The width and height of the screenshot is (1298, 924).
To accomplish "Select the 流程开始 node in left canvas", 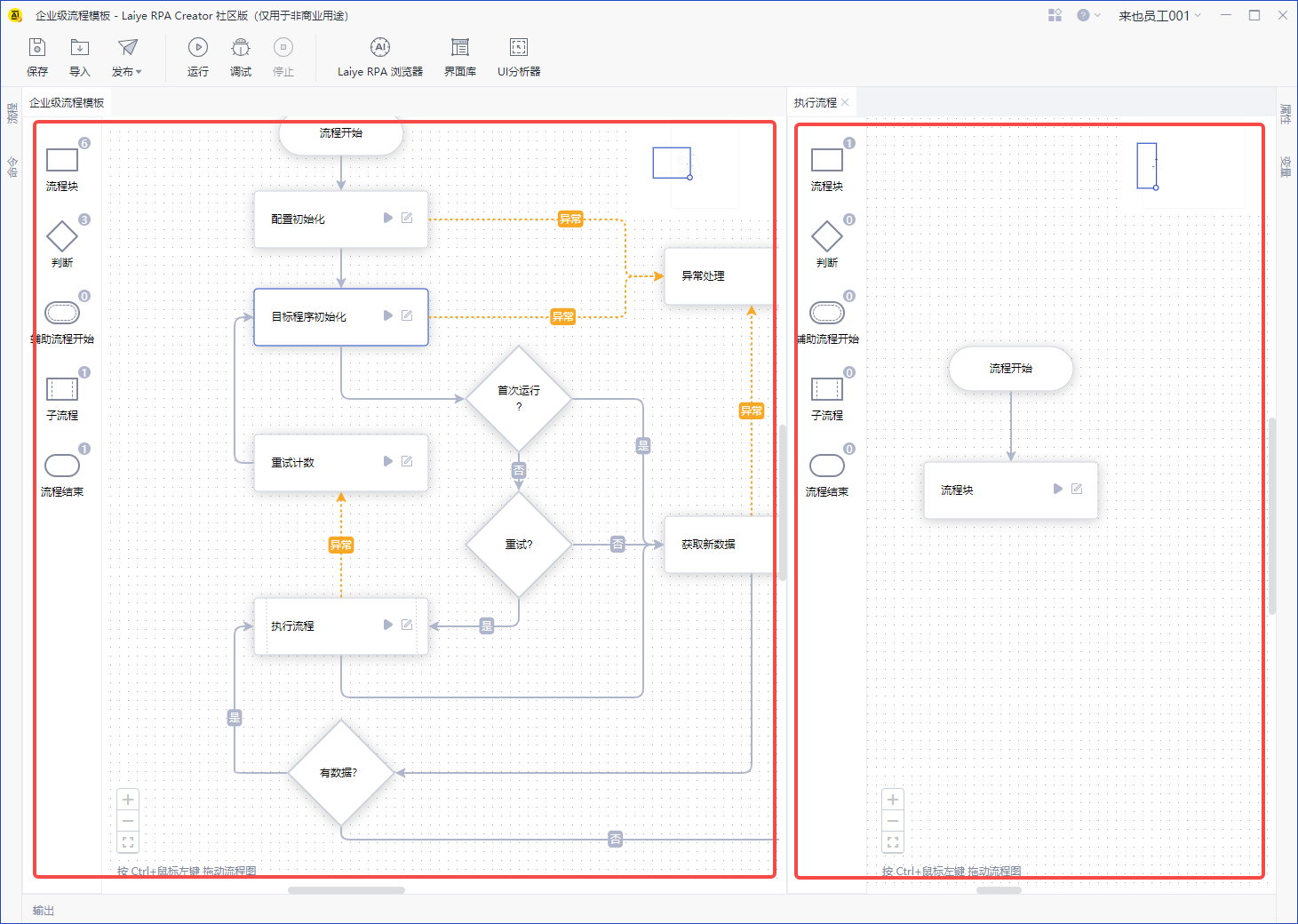I will pos(341,138).
